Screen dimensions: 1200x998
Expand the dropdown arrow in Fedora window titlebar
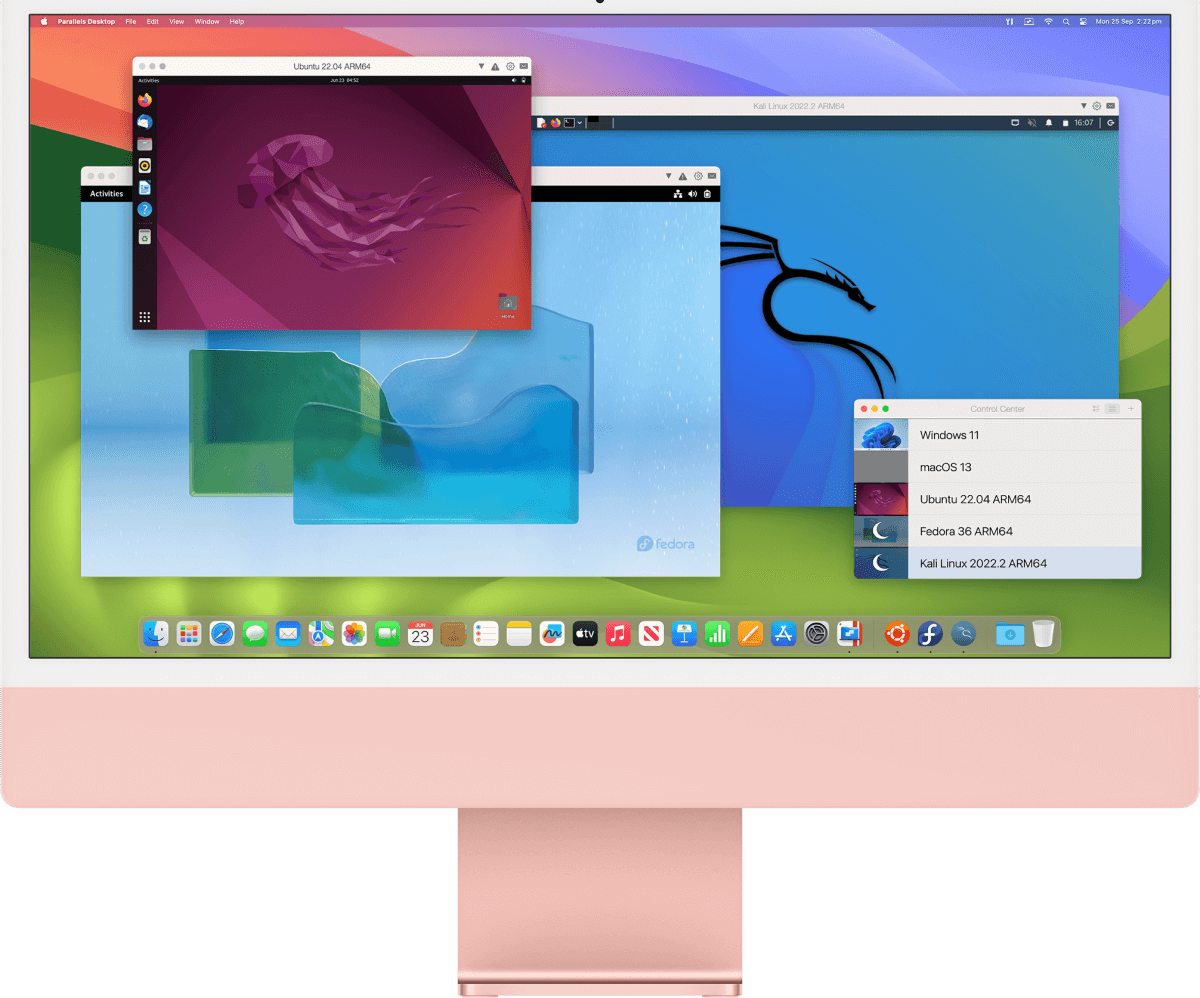click(x=670, y=175)
